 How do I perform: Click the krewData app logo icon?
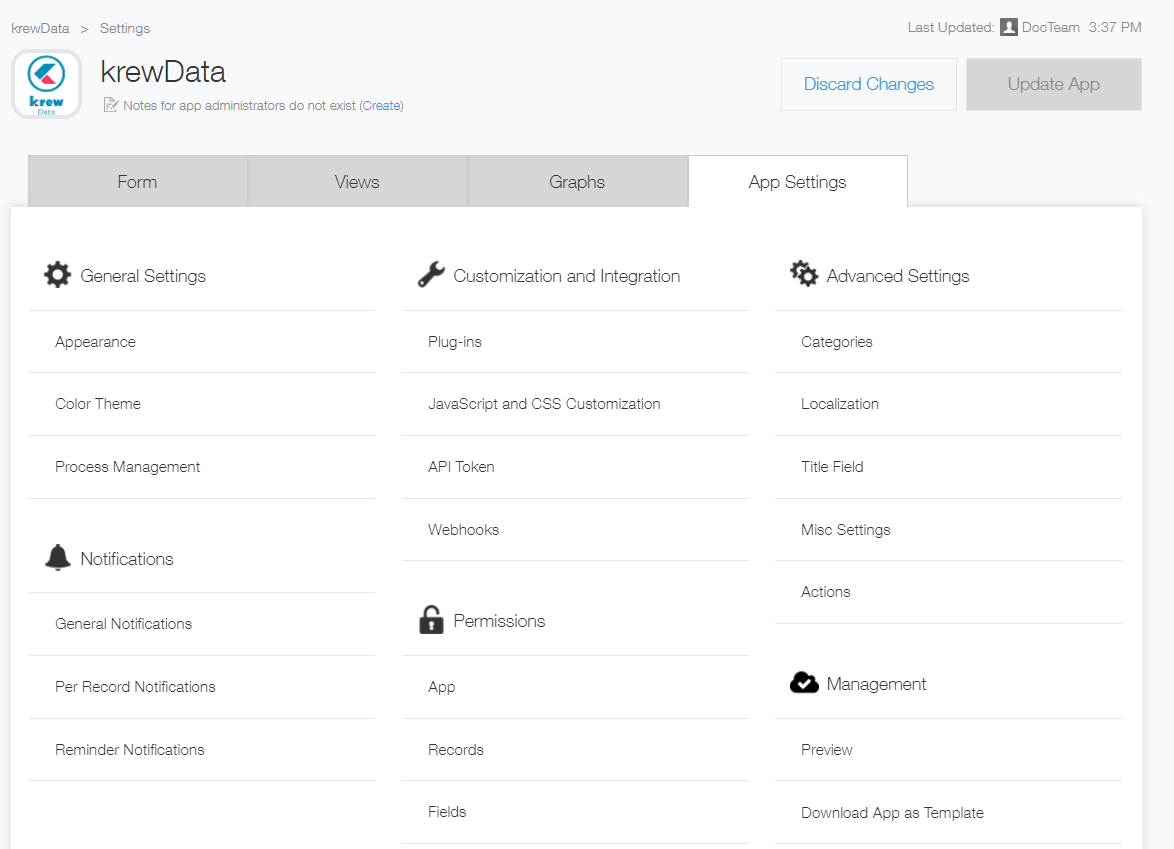tap(46, 84)
